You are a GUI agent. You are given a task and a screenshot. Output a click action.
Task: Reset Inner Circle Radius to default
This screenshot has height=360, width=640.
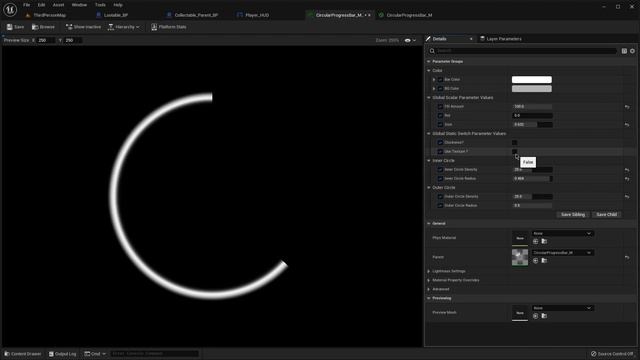point(627,179)
